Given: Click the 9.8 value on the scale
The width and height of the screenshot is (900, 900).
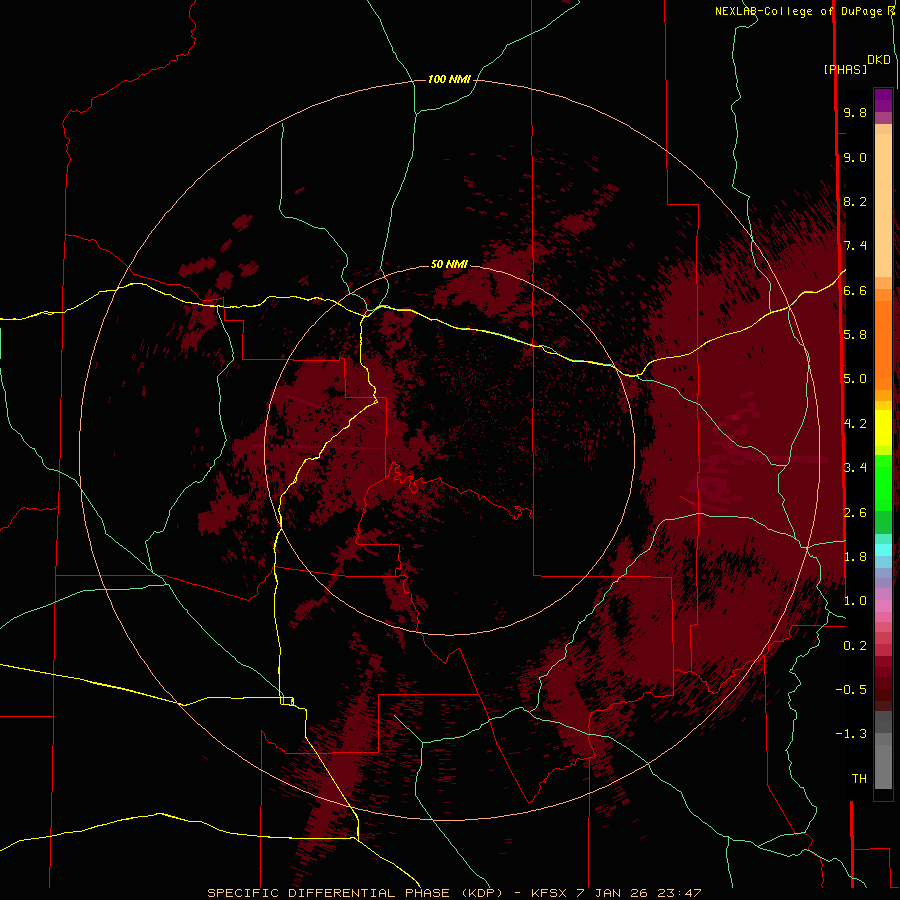Looking at the screenshot, I should pos(855,112).
